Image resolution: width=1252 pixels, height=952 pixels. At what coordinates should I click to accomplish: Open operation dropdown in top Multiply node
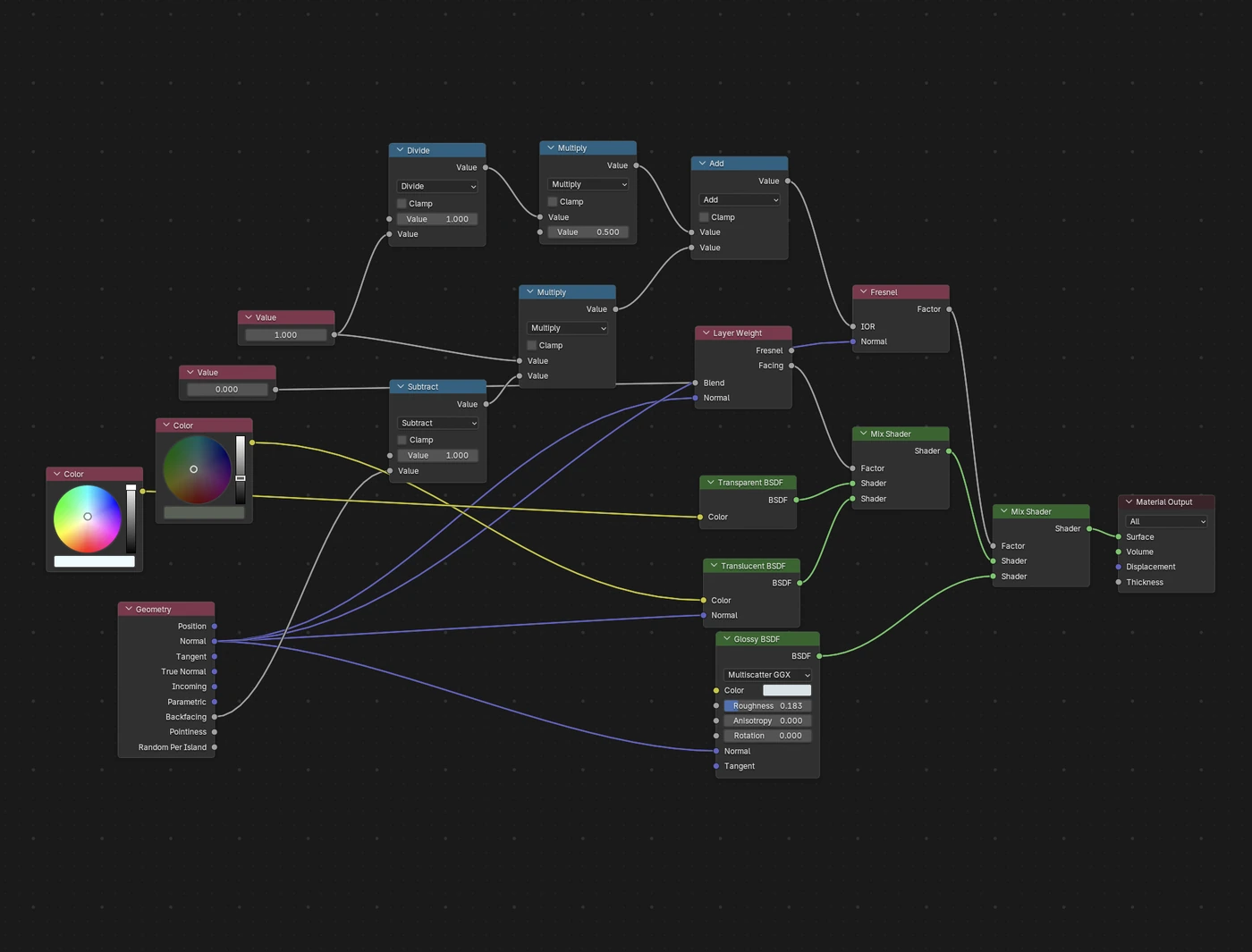click(x=588, y=184)
